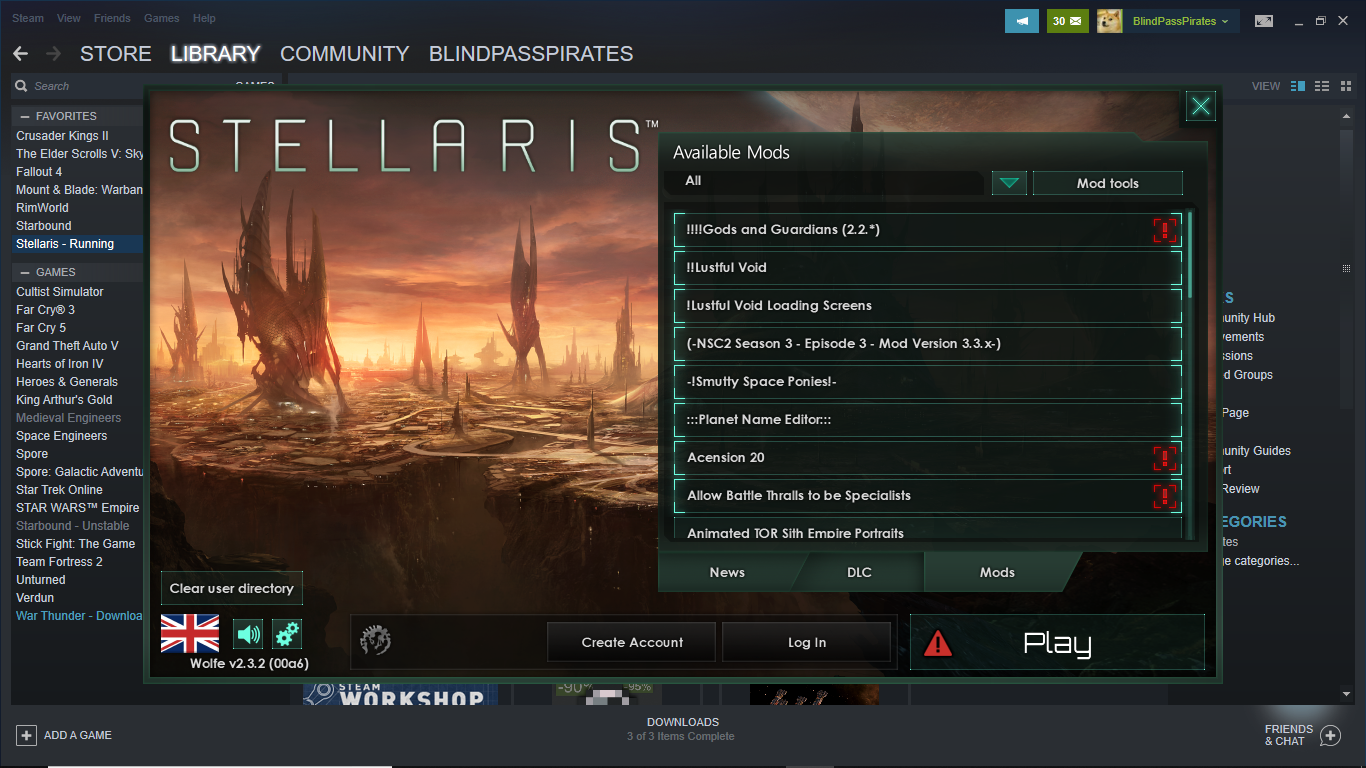Click the warning icon on Acension 20
The image size is (1366, 768).
click(x=1164, y=458)
